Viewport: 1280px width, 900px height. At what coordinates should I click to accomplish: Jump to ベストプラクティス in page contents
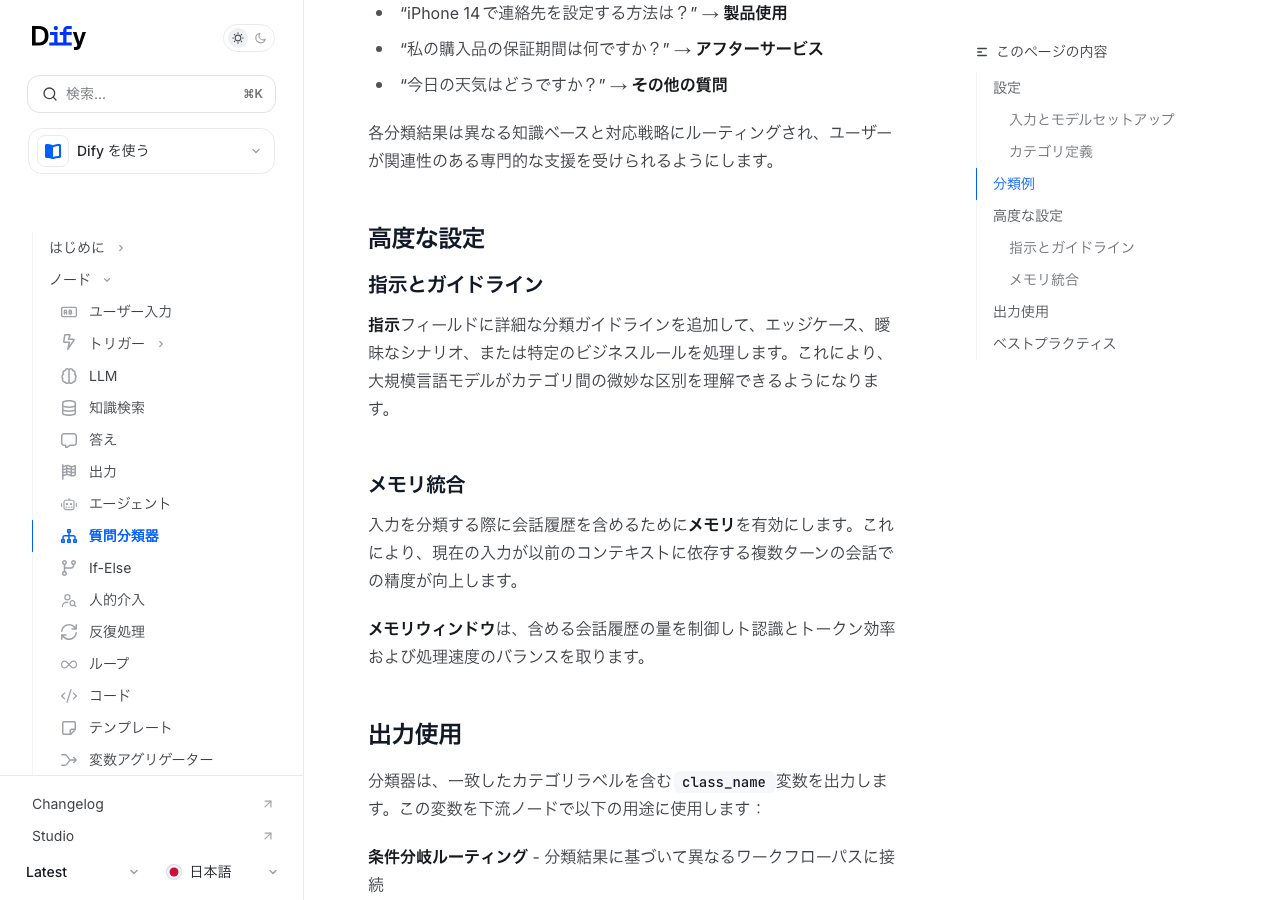[x=1054, y=344]
